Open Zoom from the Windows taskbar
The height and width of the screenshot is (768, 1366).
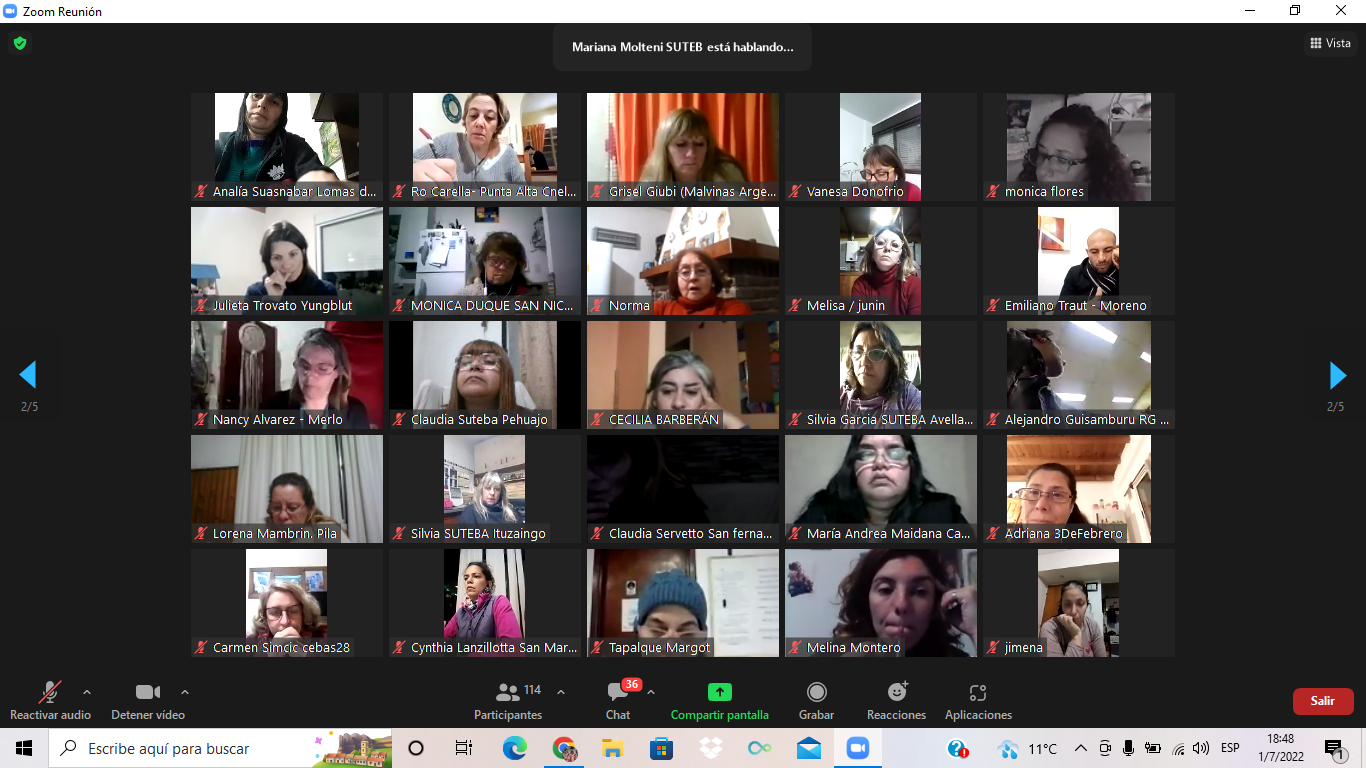pos(857,748)
